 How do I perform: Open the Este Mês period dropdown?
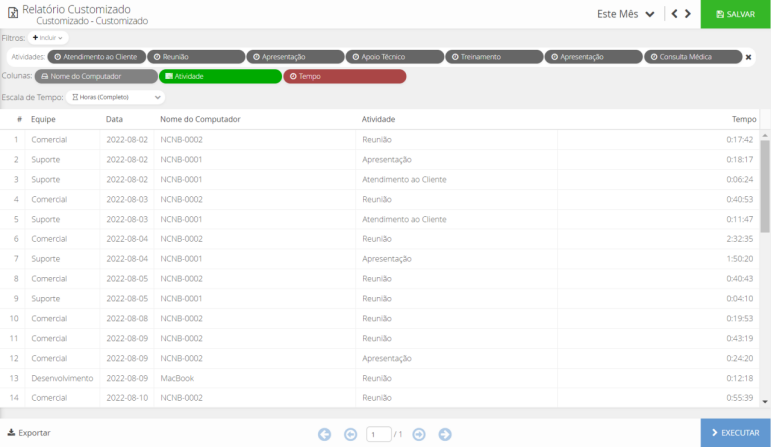click(625, 14)
